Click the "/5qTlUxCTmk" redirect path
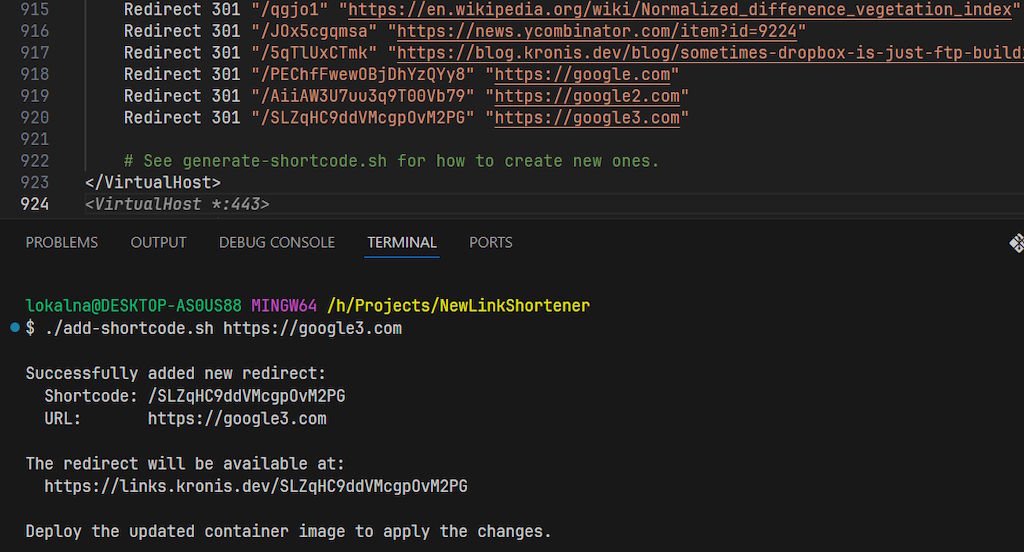The image size is (1024, 552). click(314, 53)
